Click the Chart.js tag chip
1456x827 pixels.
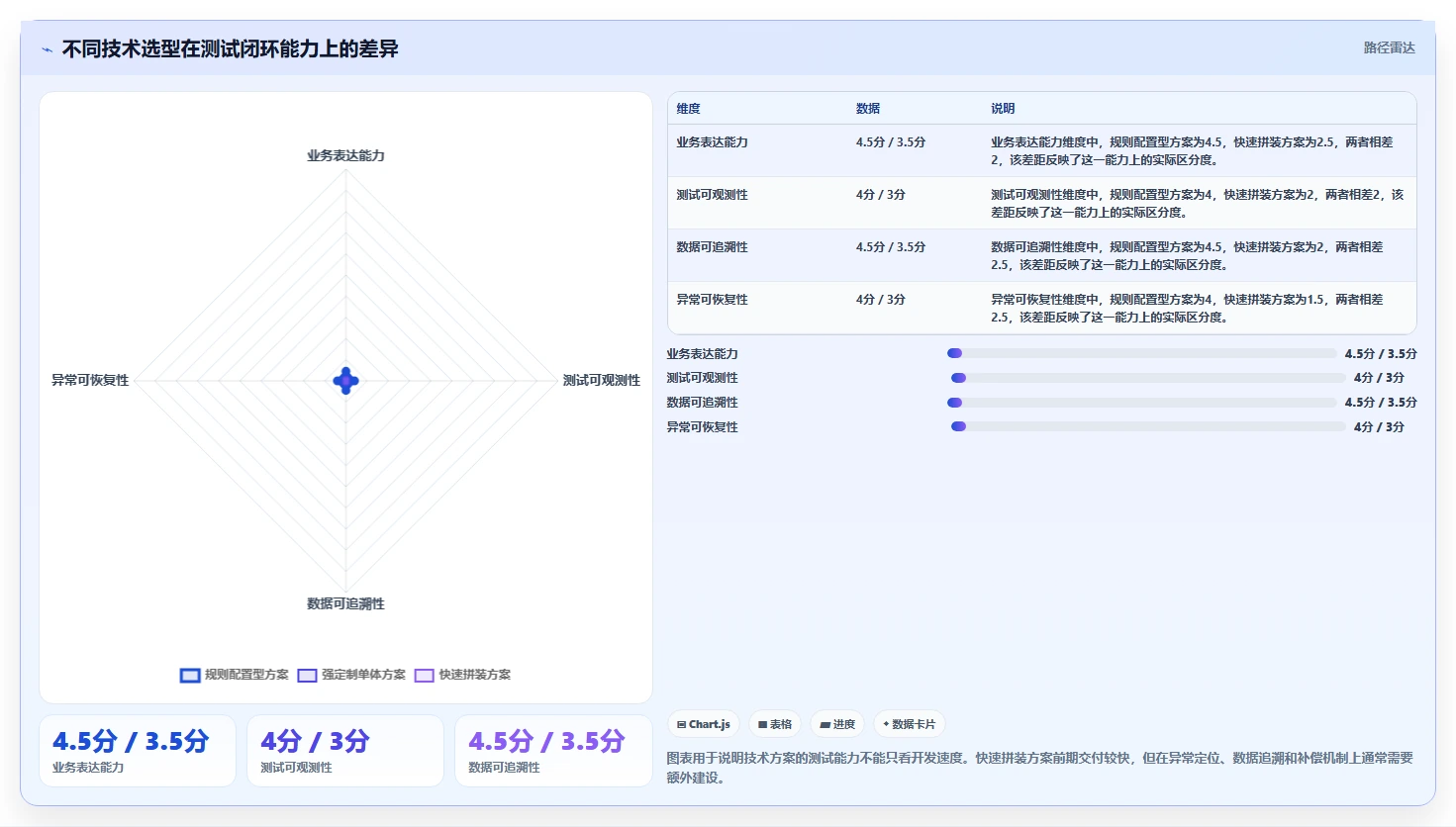coord(704,724)
